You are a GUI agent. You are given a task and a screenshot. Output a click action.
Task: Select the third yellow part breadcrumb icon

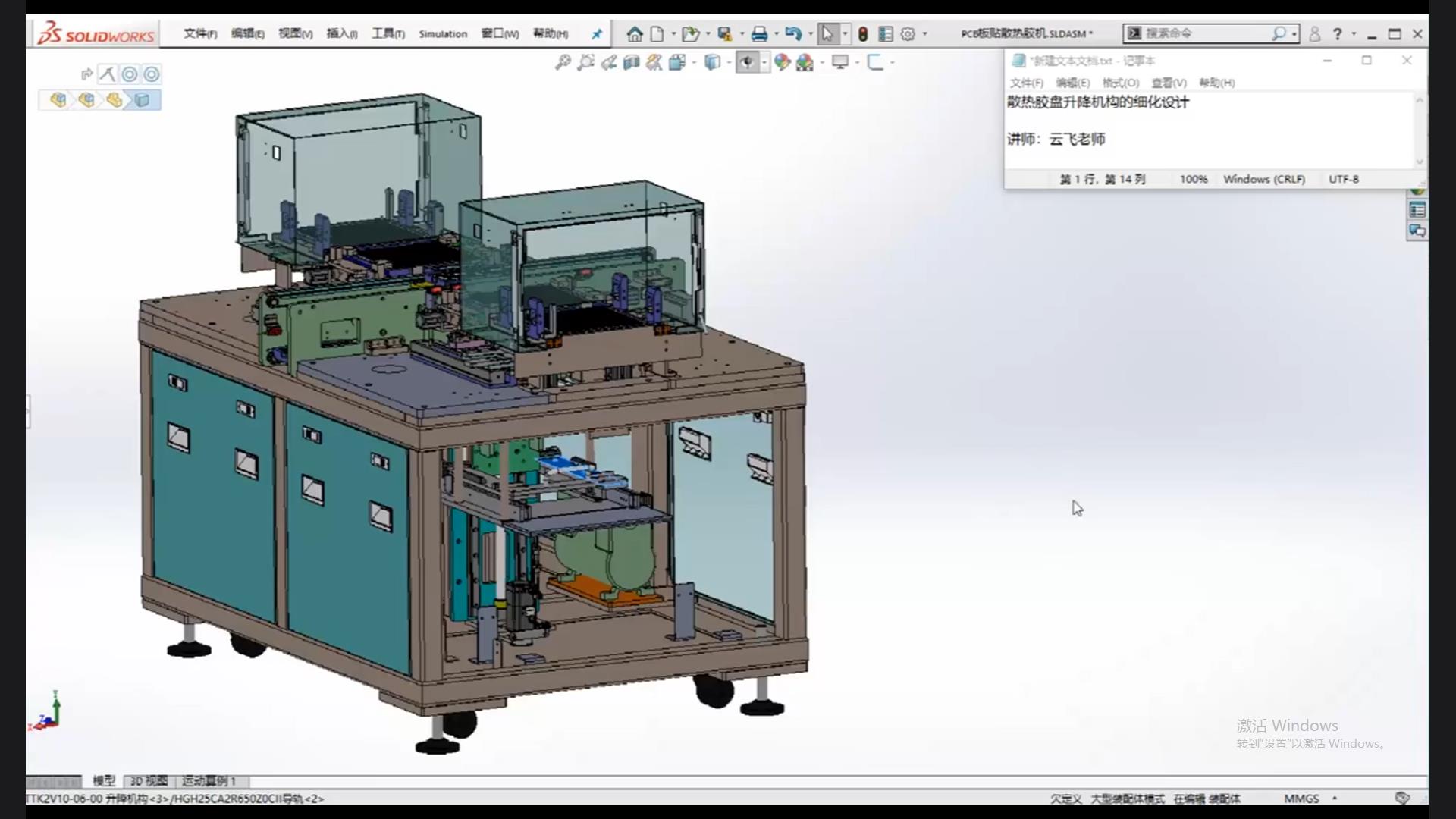coord(115,99)
